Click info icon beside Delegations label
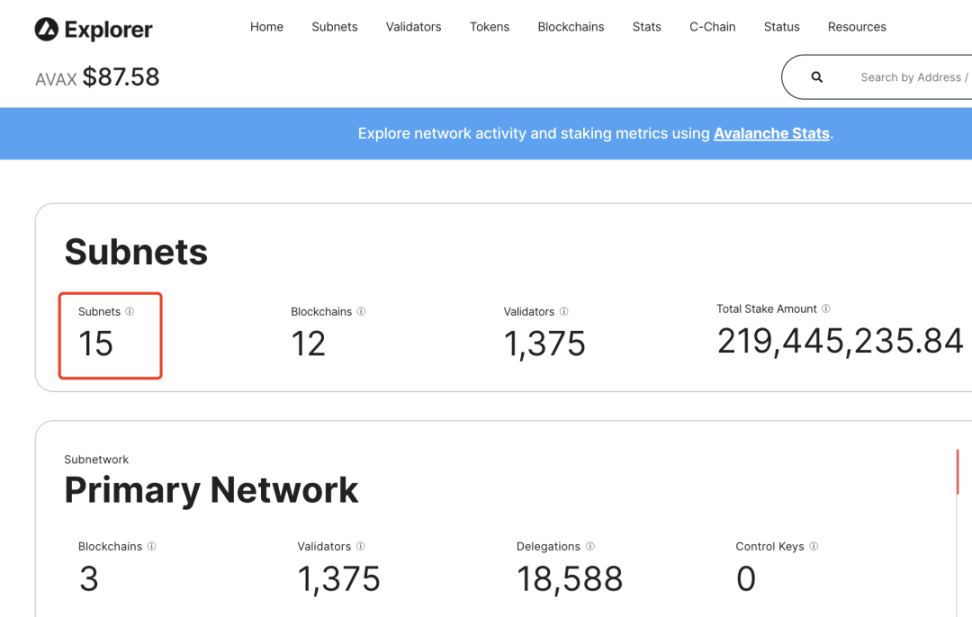972x617 pixels. coord(590,547)
